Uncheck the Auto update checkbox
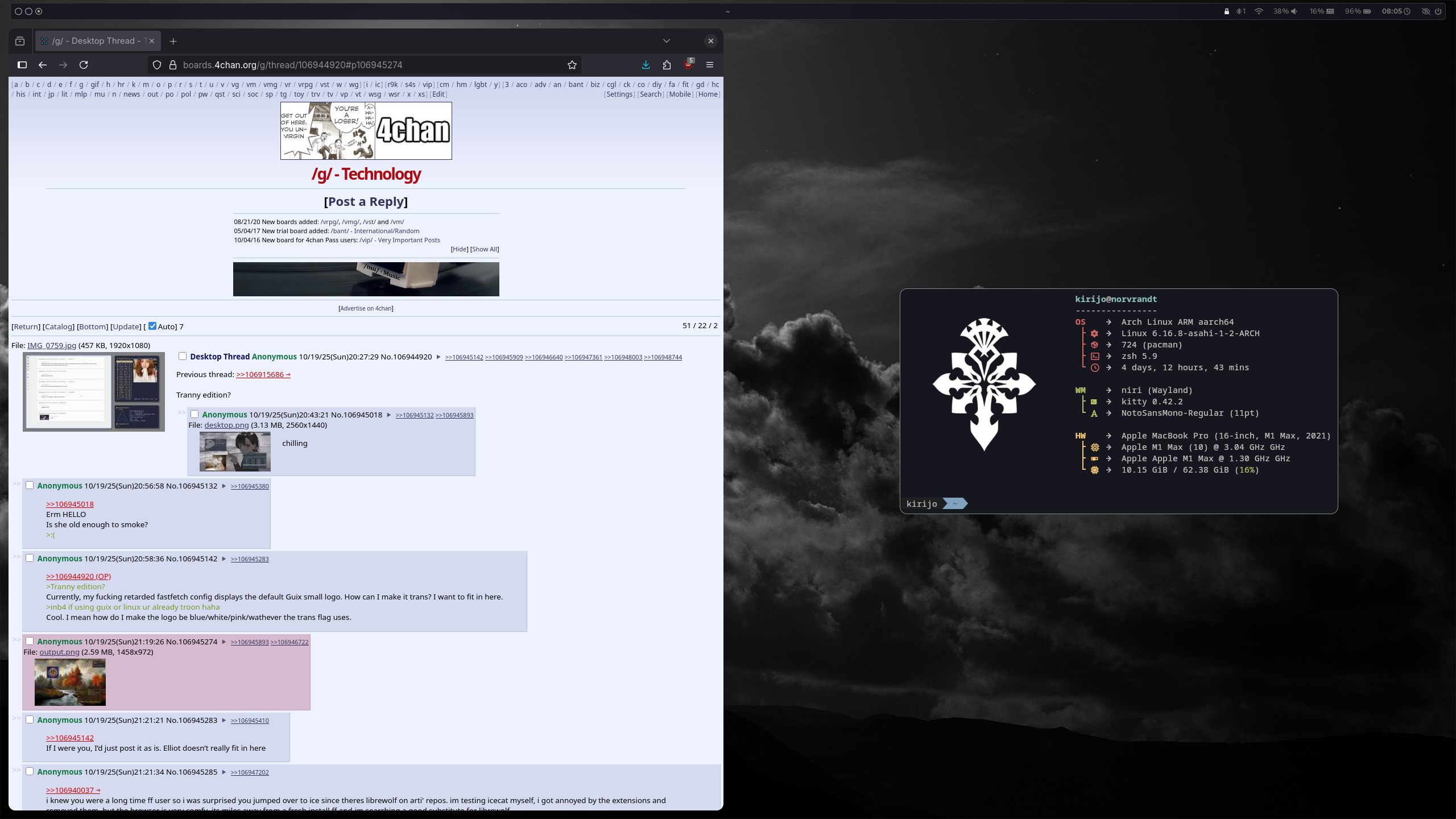This screenshot has height=819, width=1456. click(152, 326)
